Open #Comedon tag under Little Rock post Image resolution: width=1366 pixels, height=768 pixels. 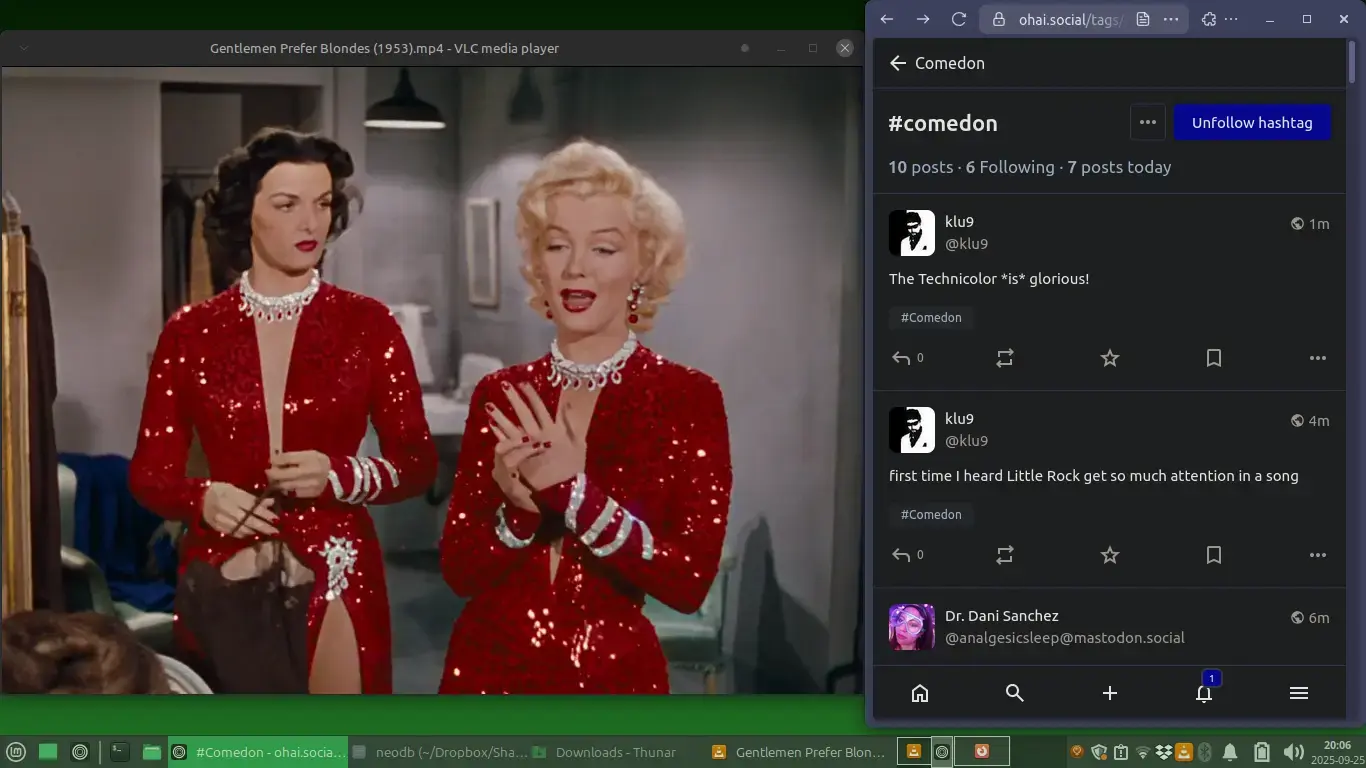pos(930,515)
